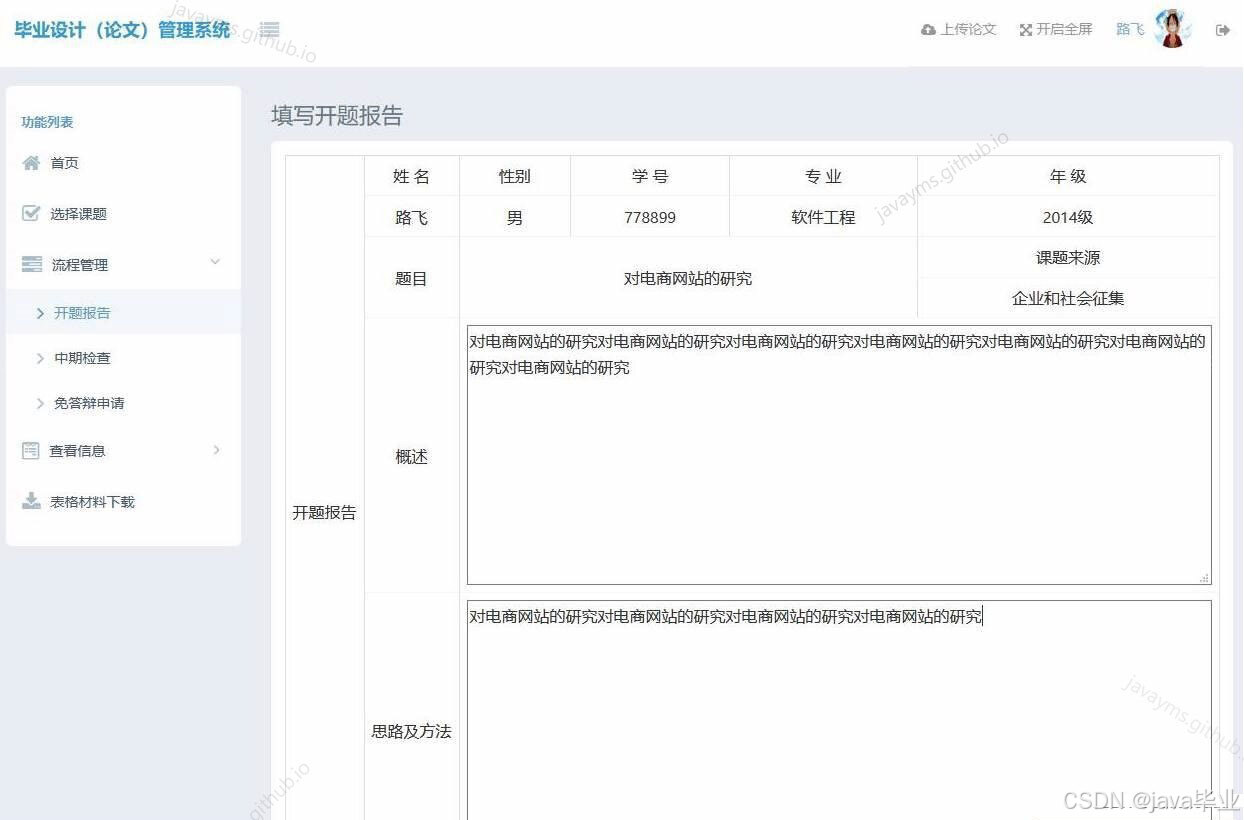
Task: Click the chevron next to 开题报告
Action: click(40, 313)
